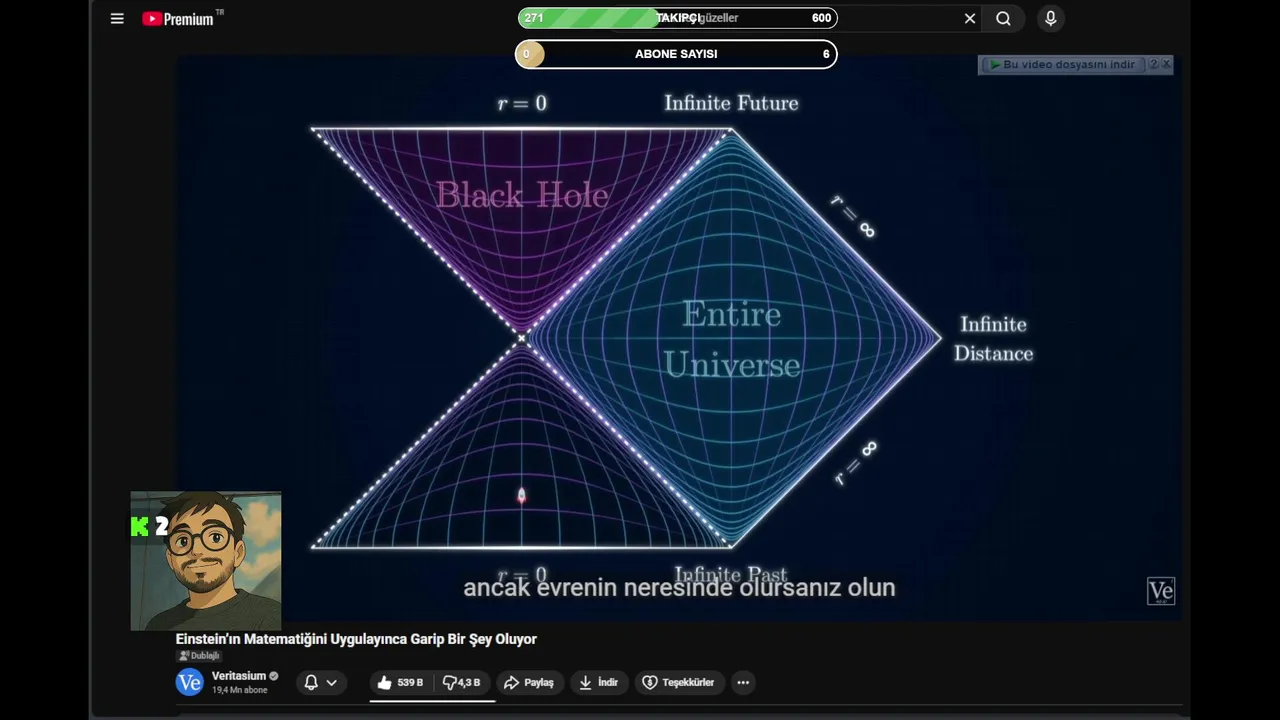Click the video title text
The height and width of the screenshot is (720, 1280).
click(356, 639)
